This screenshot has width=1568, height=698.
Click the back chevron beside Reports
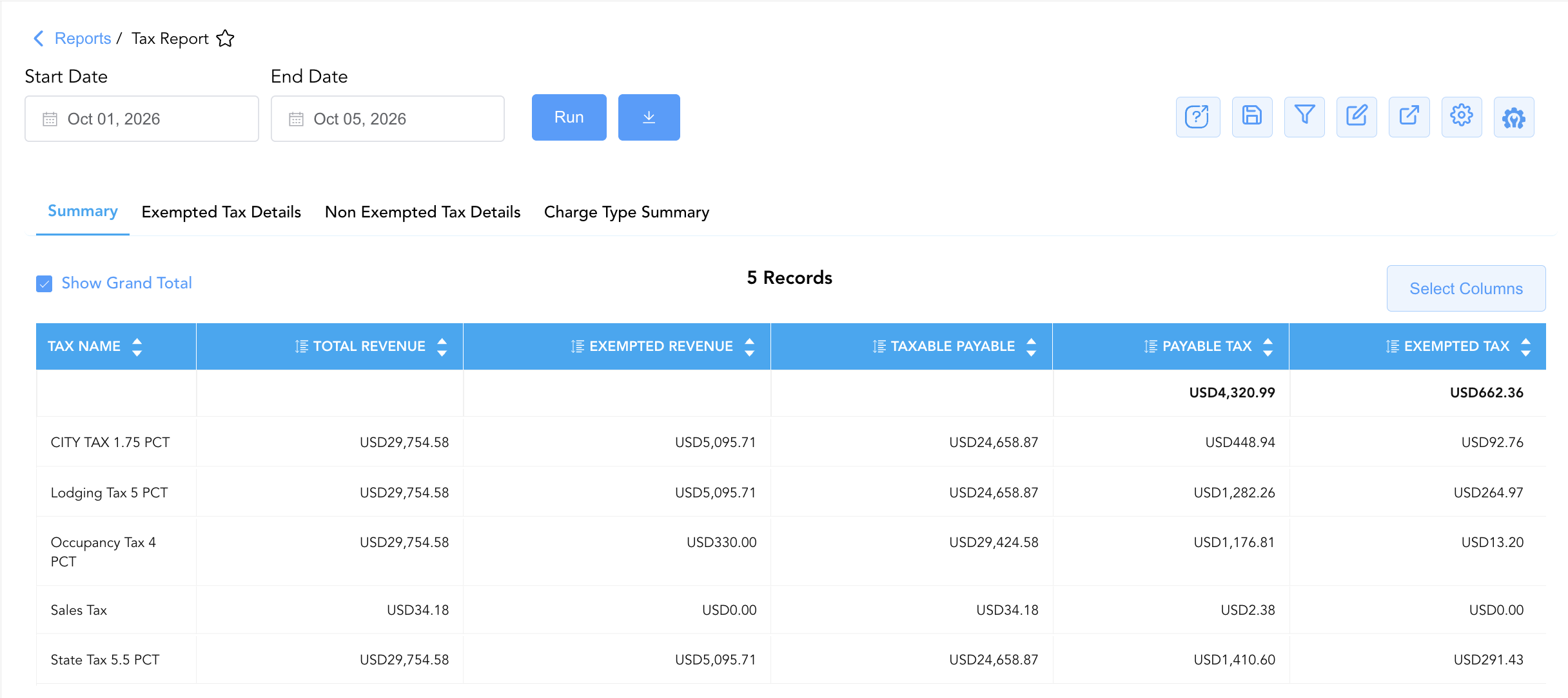[39, 39]
